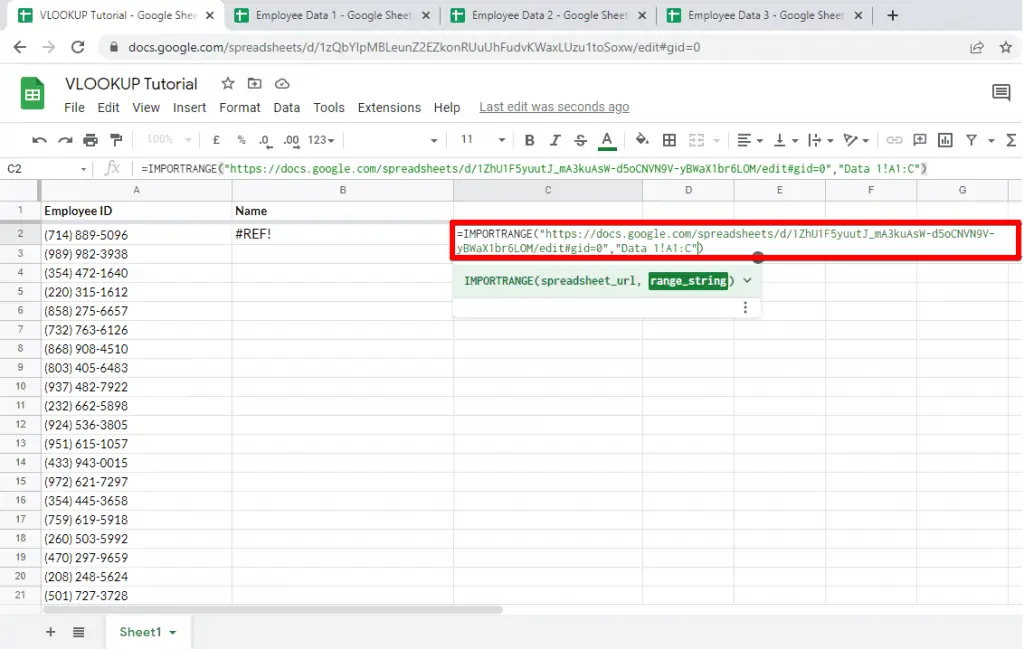Apply currency format using the £ icon

(216, 140)
